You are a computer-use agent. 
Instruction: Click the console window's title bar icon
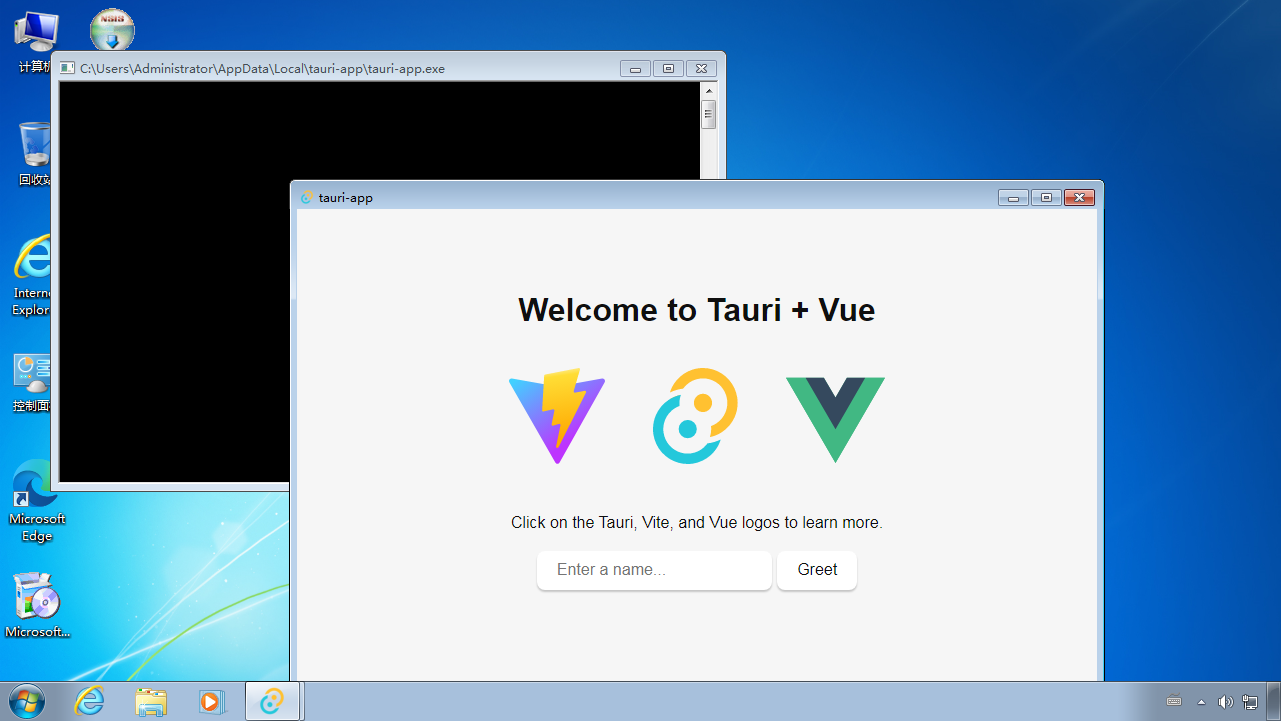(67, 68)
